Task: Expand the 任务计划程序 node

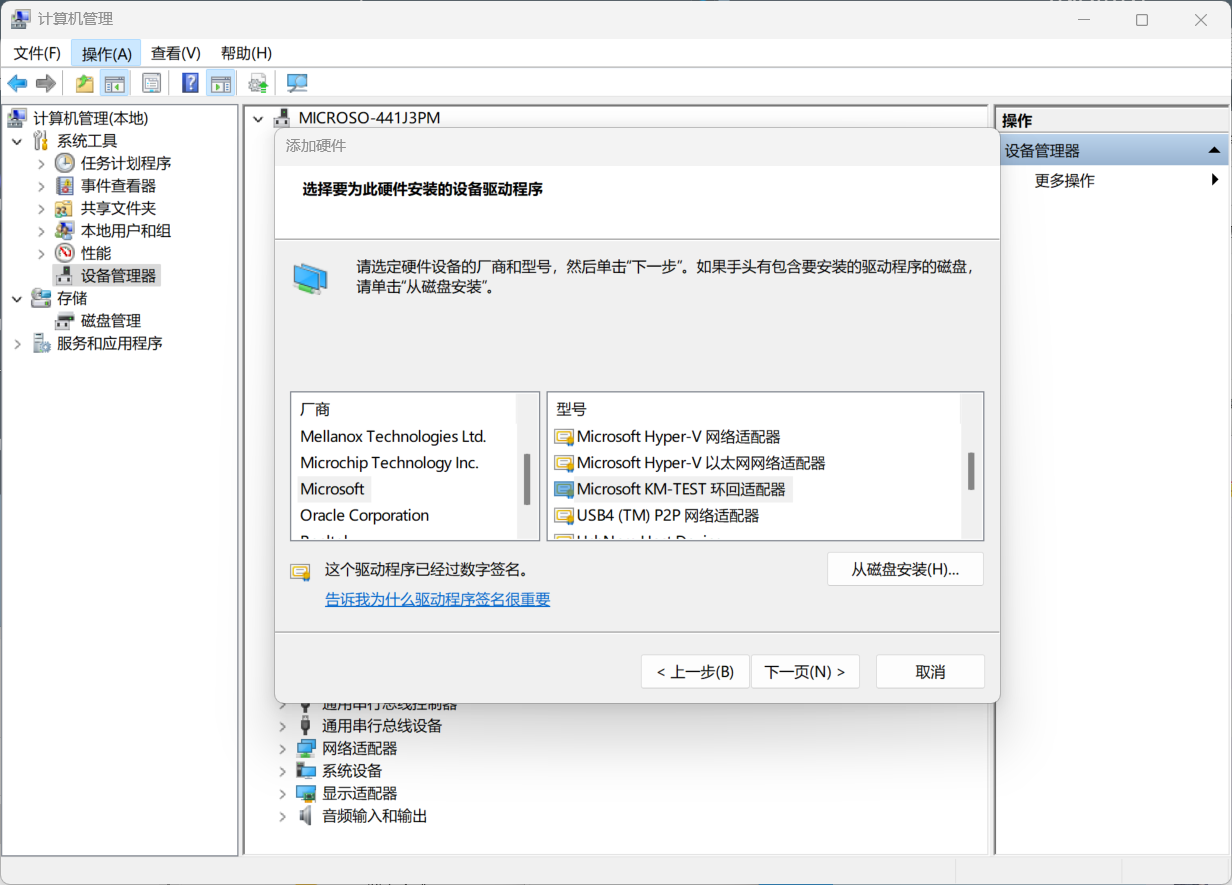Action: 41,163
